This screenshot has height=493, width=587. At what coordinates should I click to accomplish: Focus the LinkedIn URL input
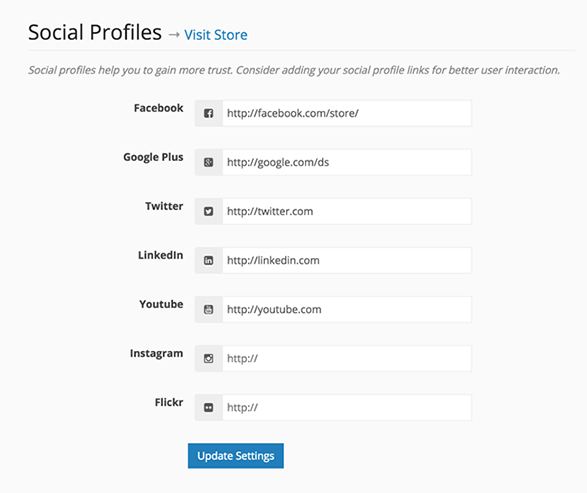pos(347,260)
